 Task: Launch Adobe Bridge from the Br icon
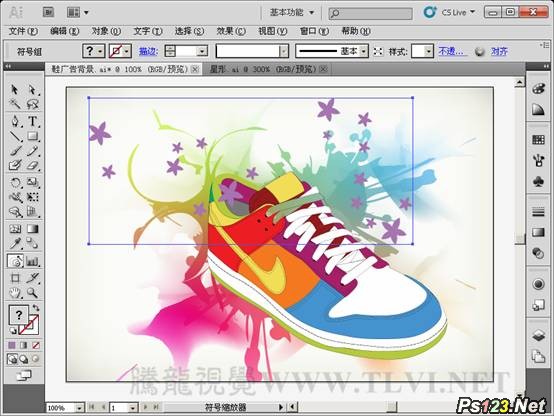point(48,12)
